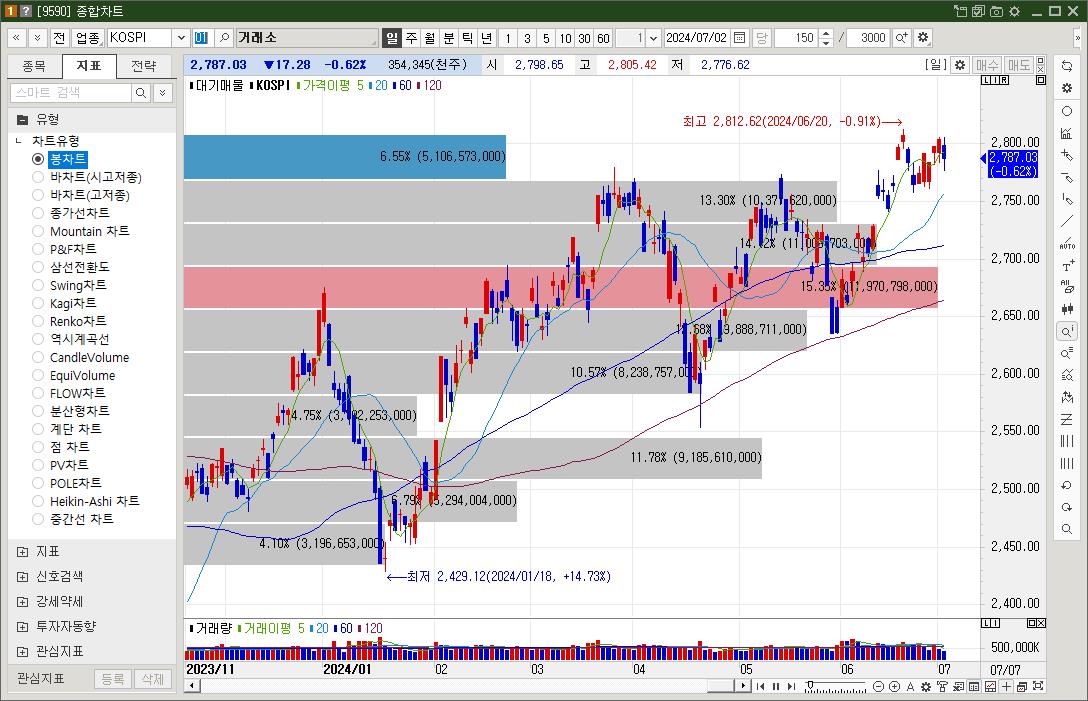Open chart settings gear in bottom toolbar
The image size is (1088, 701).
tap(926, 686)
